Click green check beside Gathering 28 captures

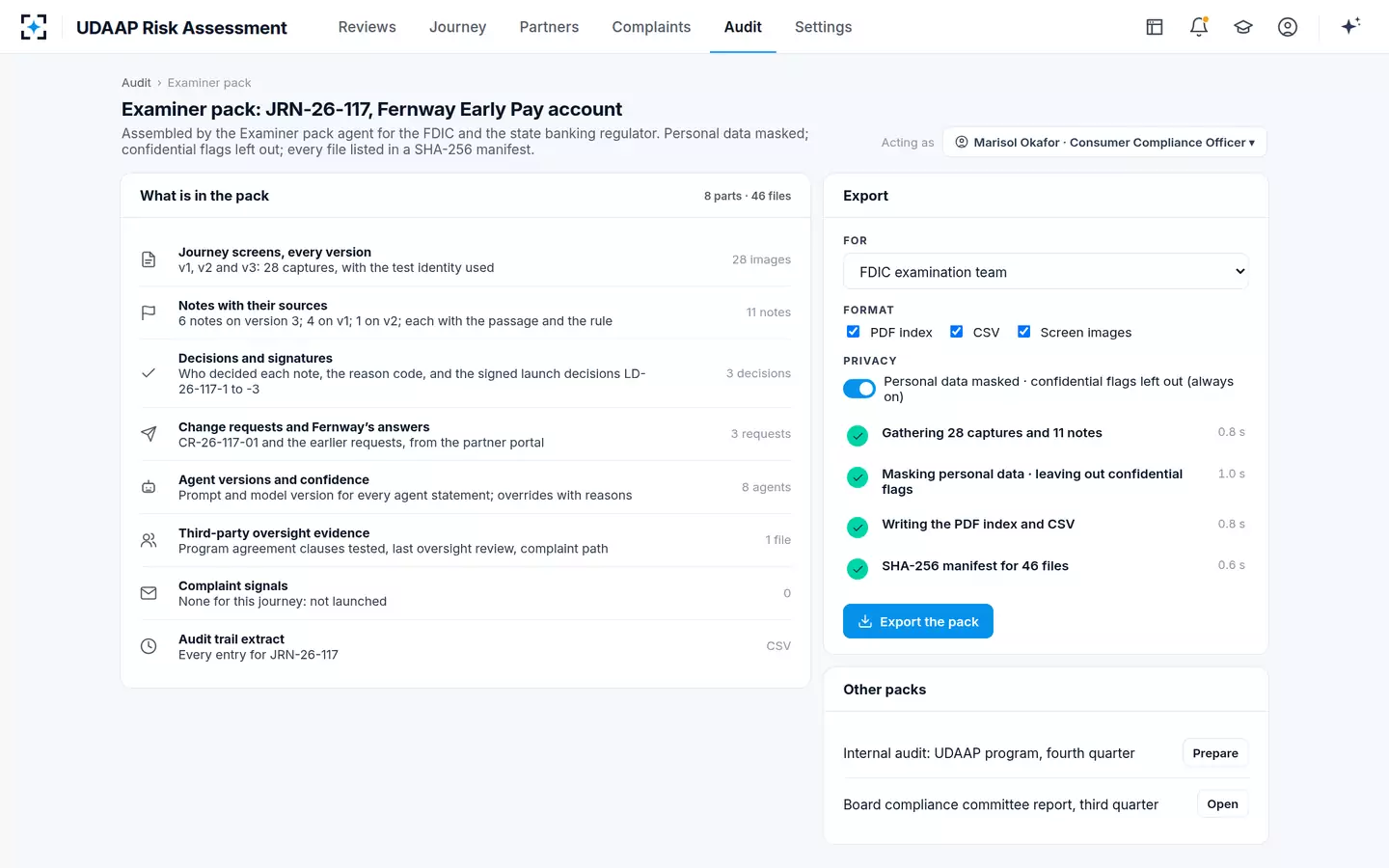point(858,436)
